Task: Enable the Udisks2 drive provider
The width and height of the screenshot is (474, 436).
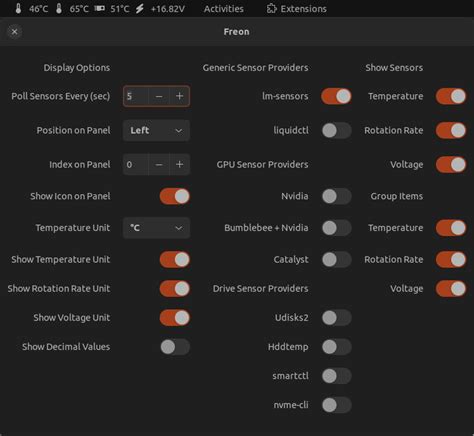Action: pos(336,318)
